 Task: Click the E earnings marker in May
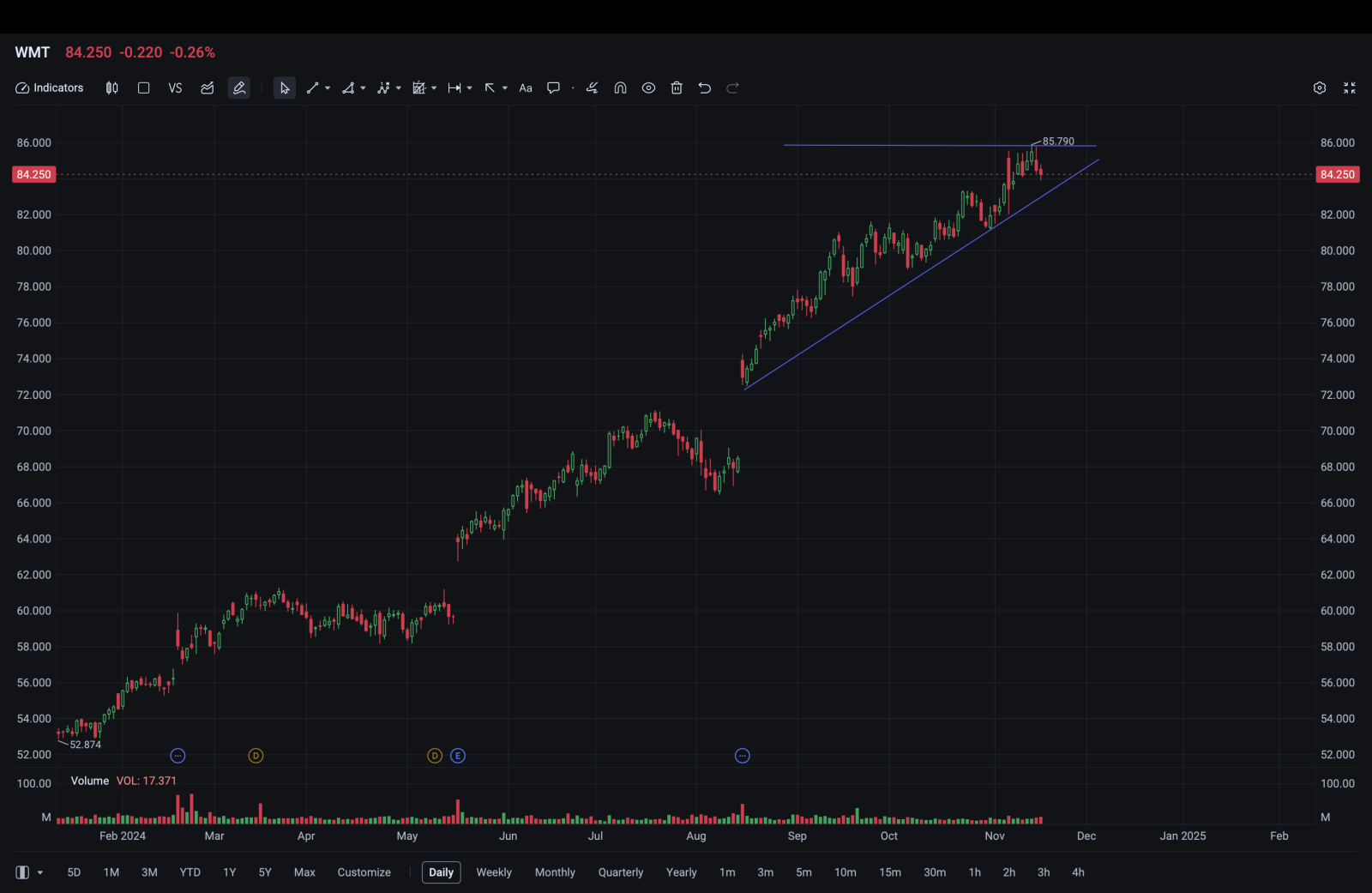(x=458, y=756)
